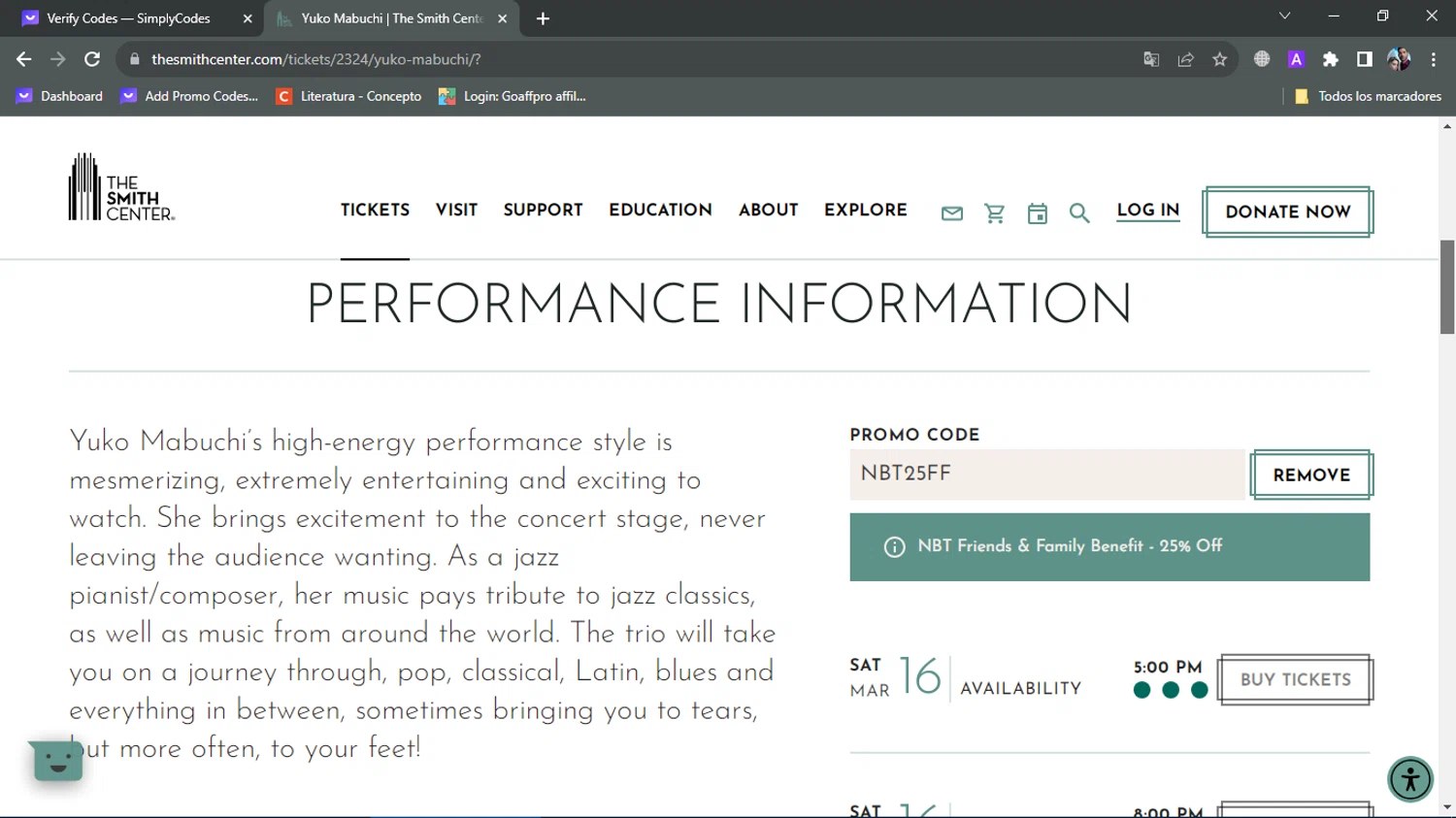Open the SUPPORT menu
Screen dimensions: 1456x818
[543, 210]
